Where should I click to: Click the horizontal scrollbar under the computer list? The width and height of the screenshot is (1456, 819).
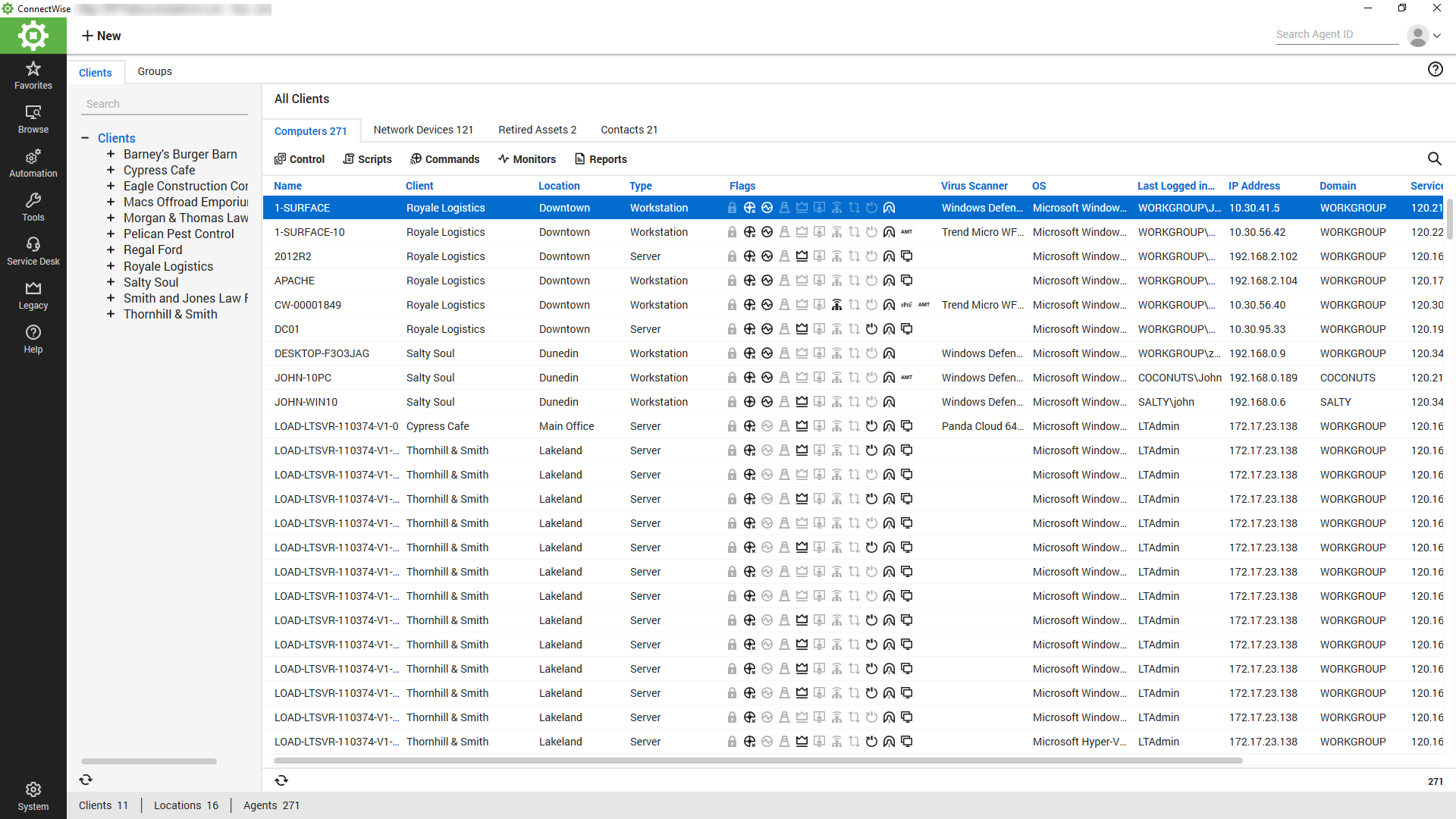(x=758, y=761)
